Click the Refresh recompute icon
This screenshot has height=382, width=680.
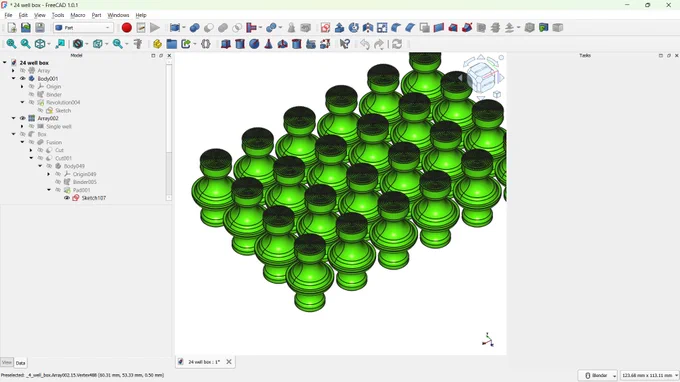pos(397,44)
